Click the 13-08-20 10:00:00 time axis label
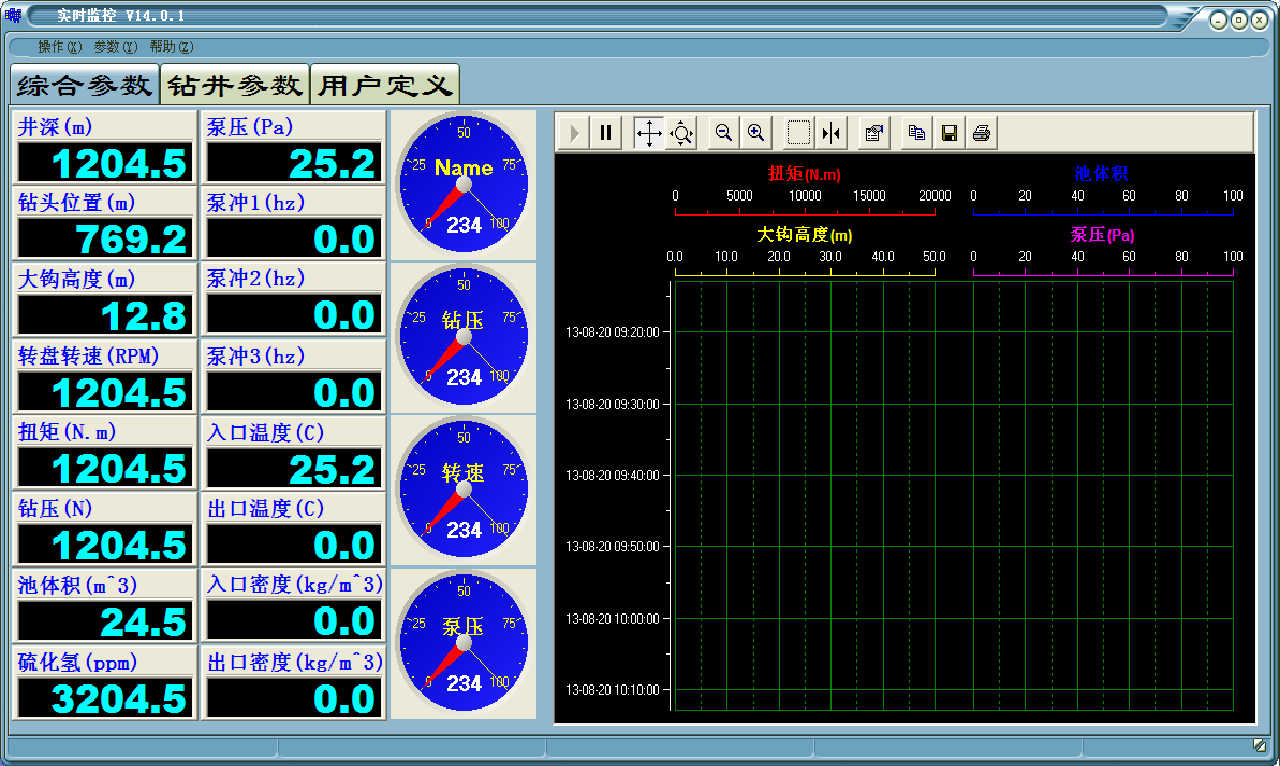1280x766 pixels. click(612, 619)
